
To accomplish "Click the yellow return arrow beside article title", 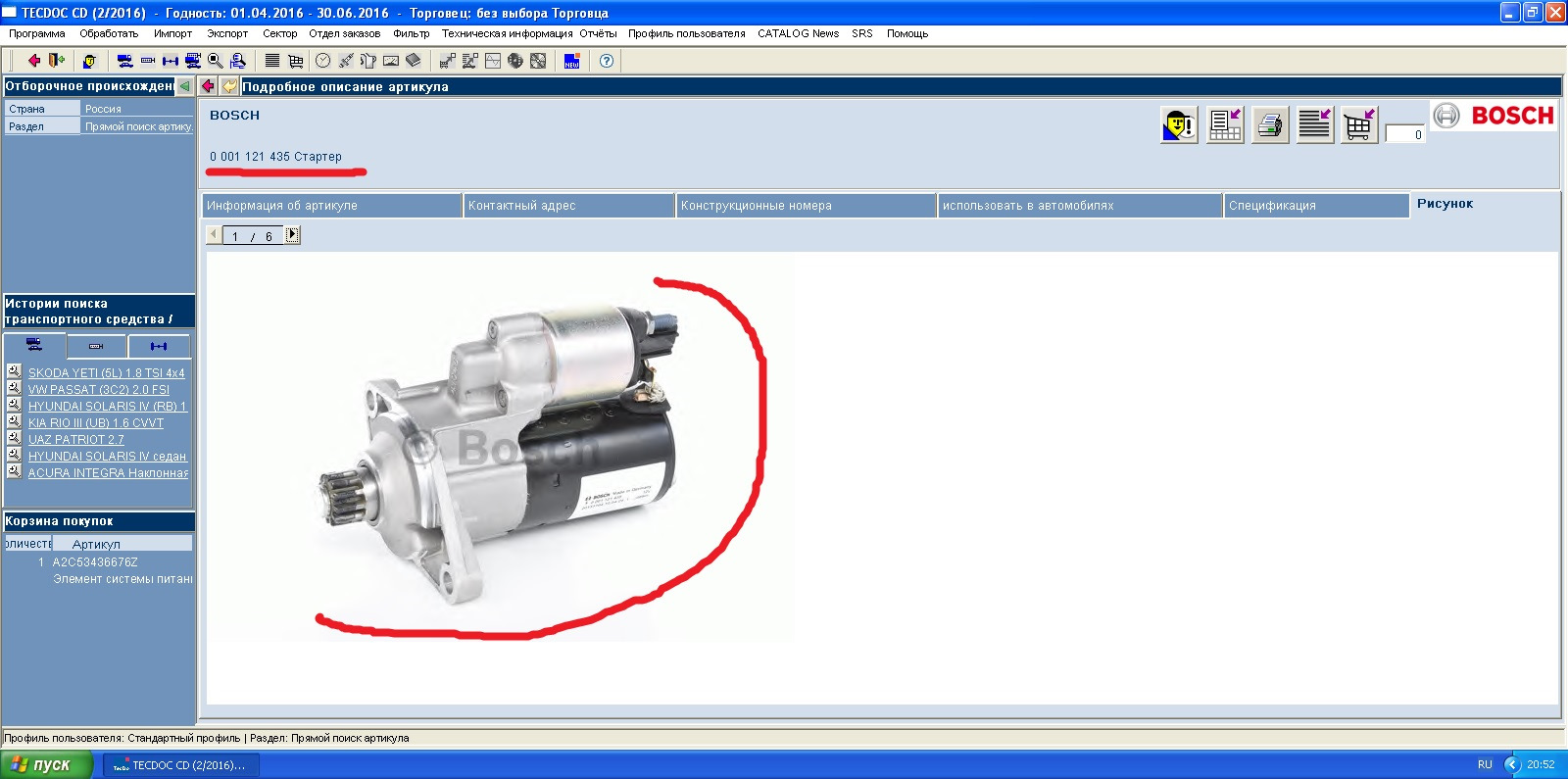I will [x=229, y=86].
